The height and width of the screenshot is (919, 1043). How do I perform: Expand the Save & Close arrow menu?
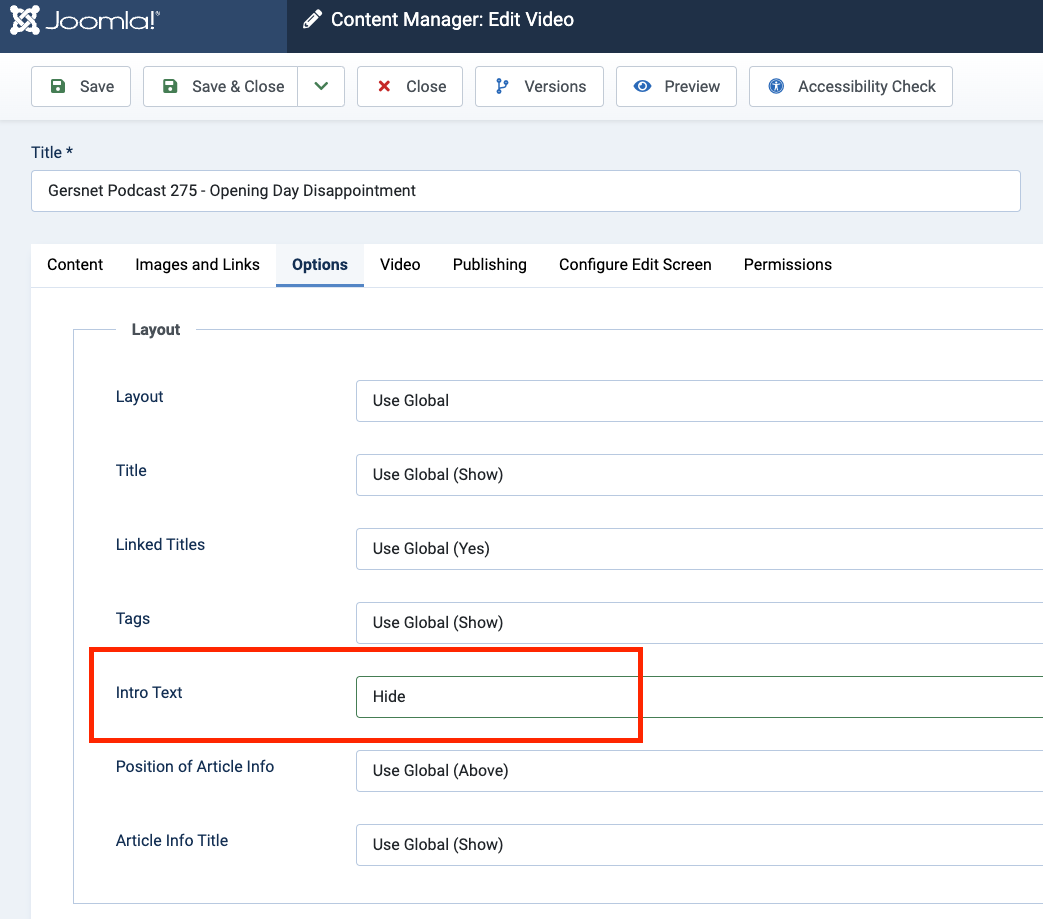[x=321, y=87]
